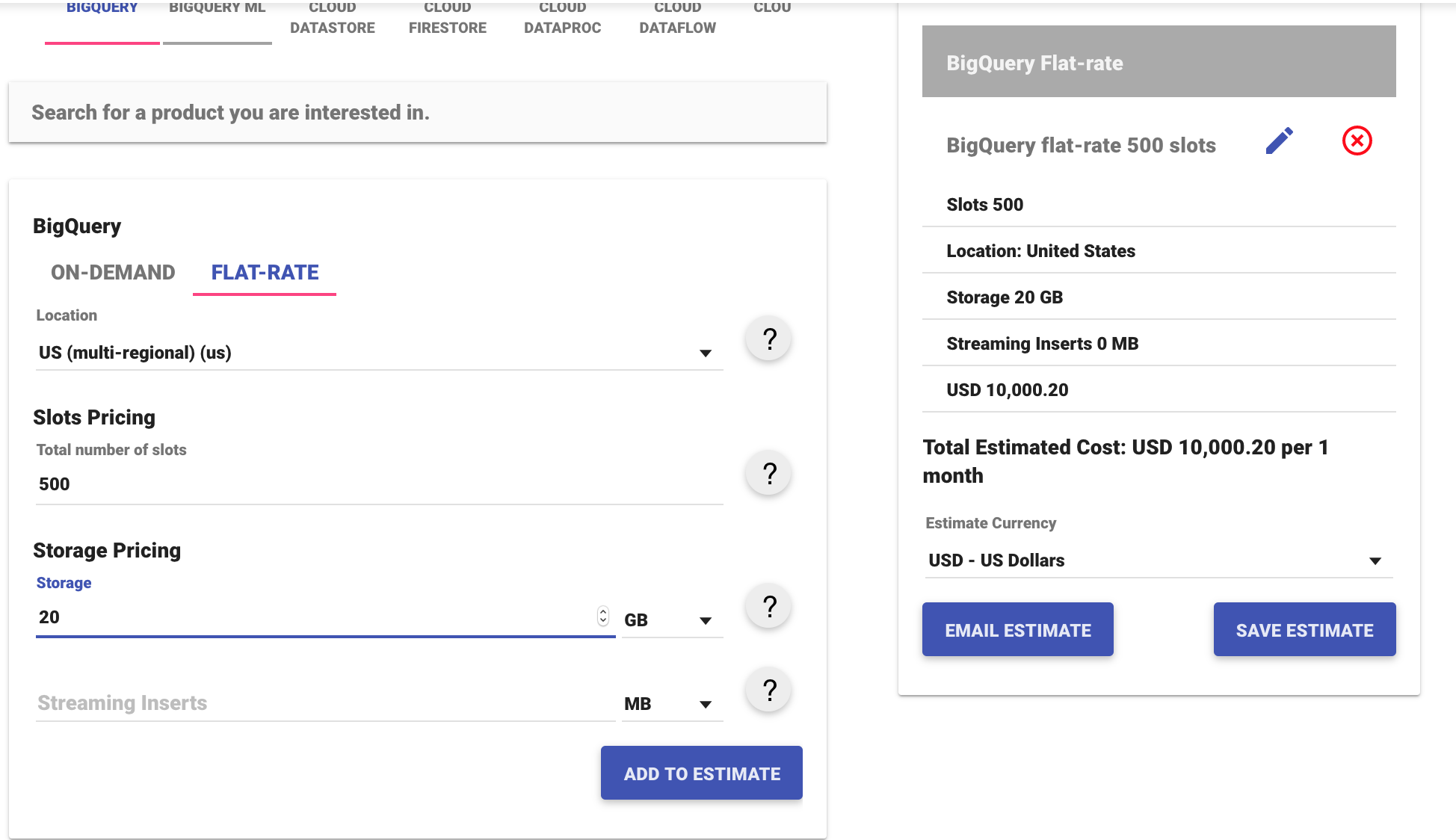Screen dimensions: 1456x840
Task: Click the Total Estimated Cost text
Action: [x=1126, y=461]
